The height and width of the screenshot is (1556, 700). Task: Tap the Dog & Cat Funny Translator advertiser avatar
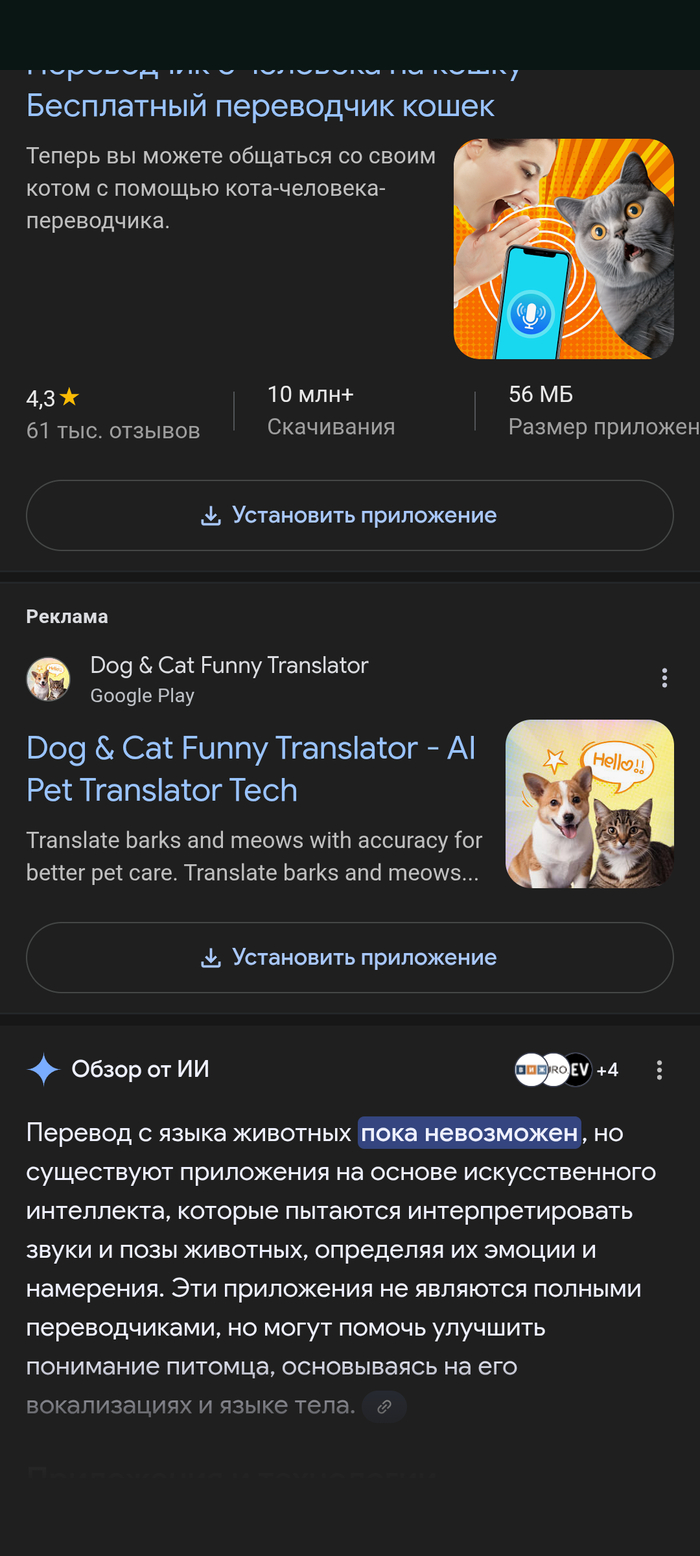tap(47, 678)
